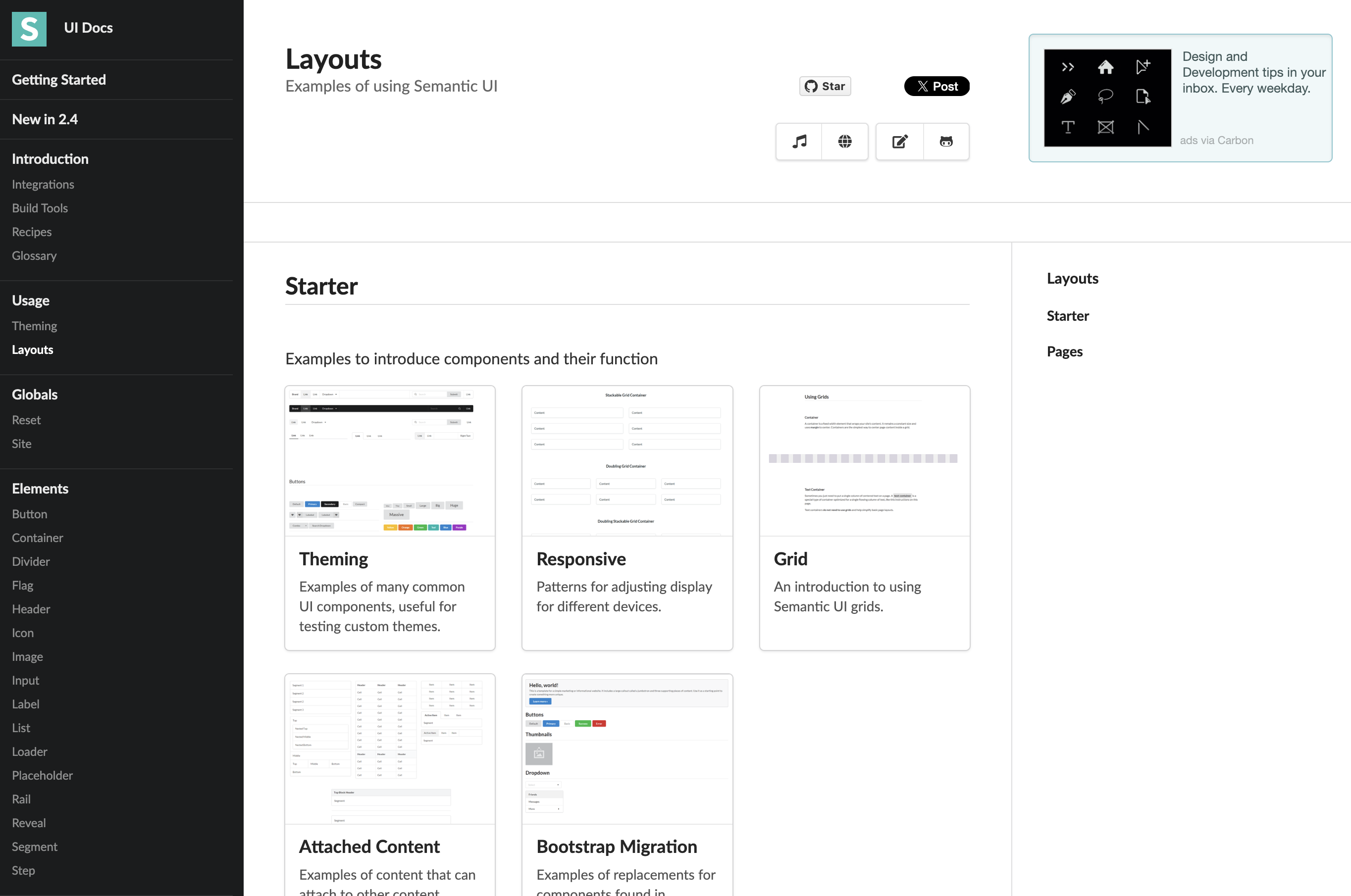Star the project on GitHub
This screenshot has height=896, width=1351.
tap(825, 86)
